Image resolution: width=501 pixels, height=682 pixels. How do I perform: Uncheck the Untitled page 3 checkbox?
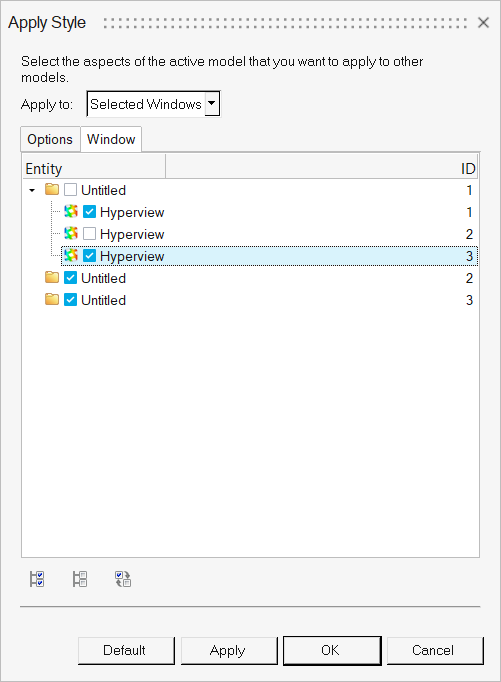70,300
